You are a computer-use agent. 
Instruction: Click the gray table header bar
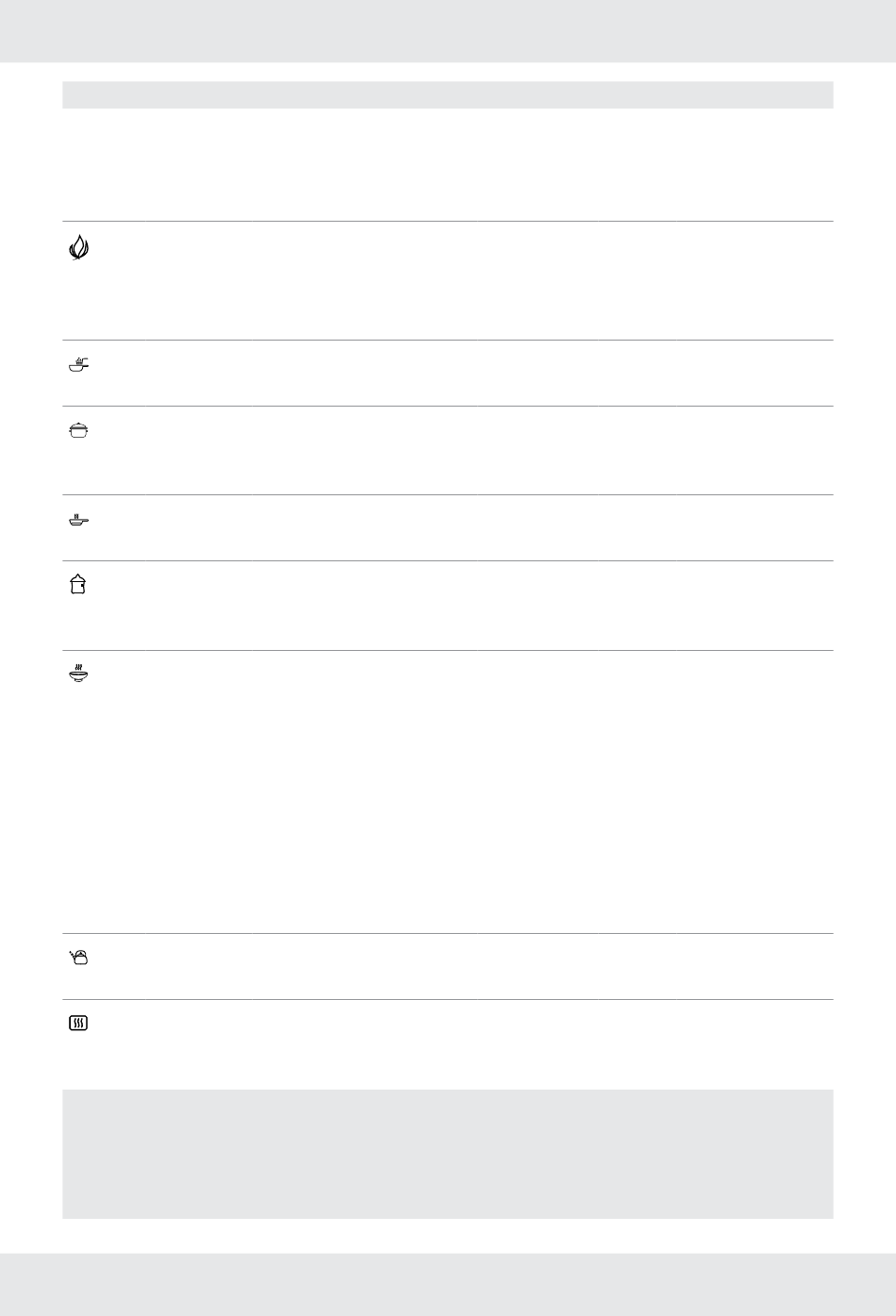(448, 94)
